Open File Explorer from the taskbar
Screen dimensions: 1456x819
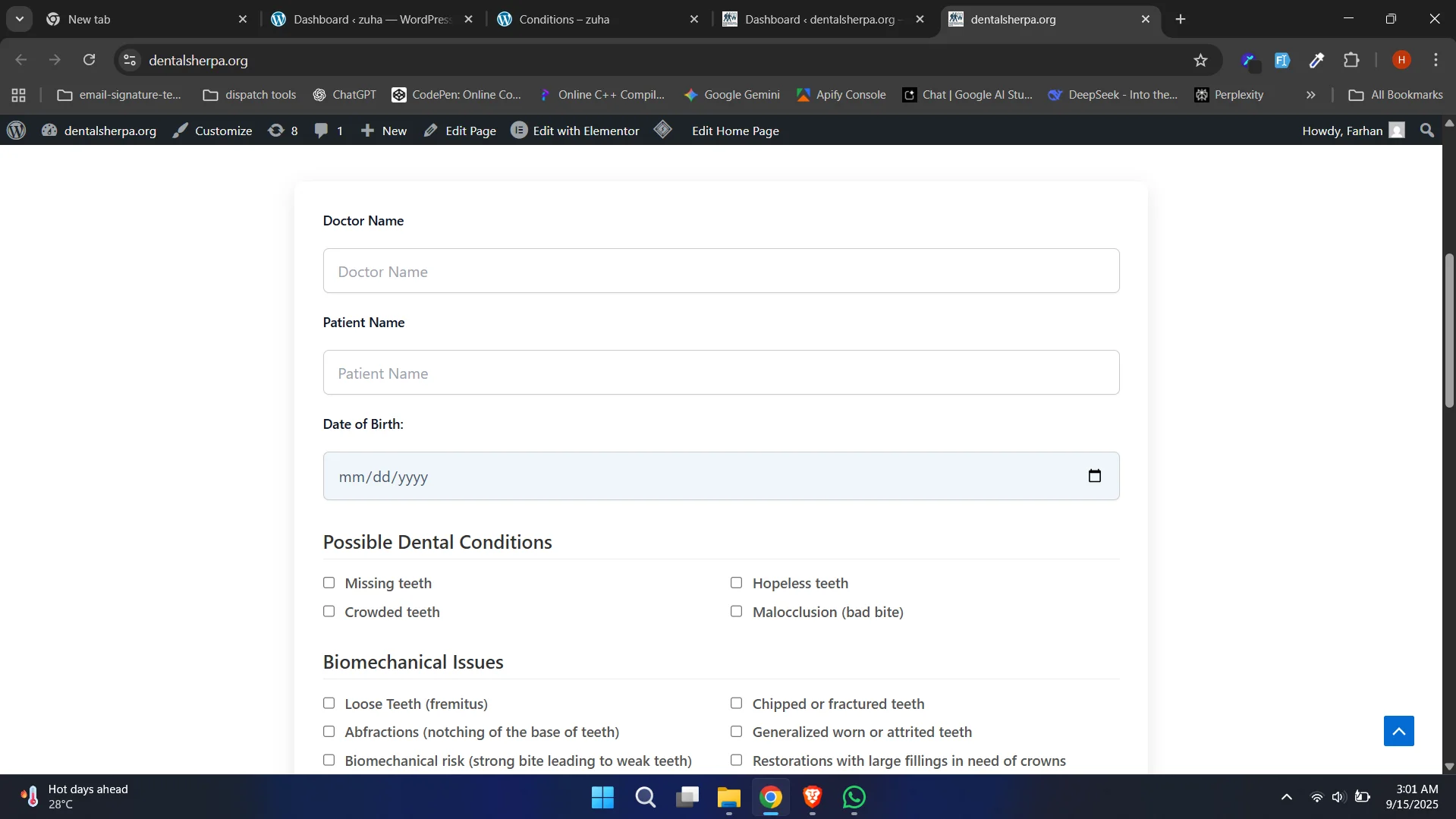(x=729, y=797)
